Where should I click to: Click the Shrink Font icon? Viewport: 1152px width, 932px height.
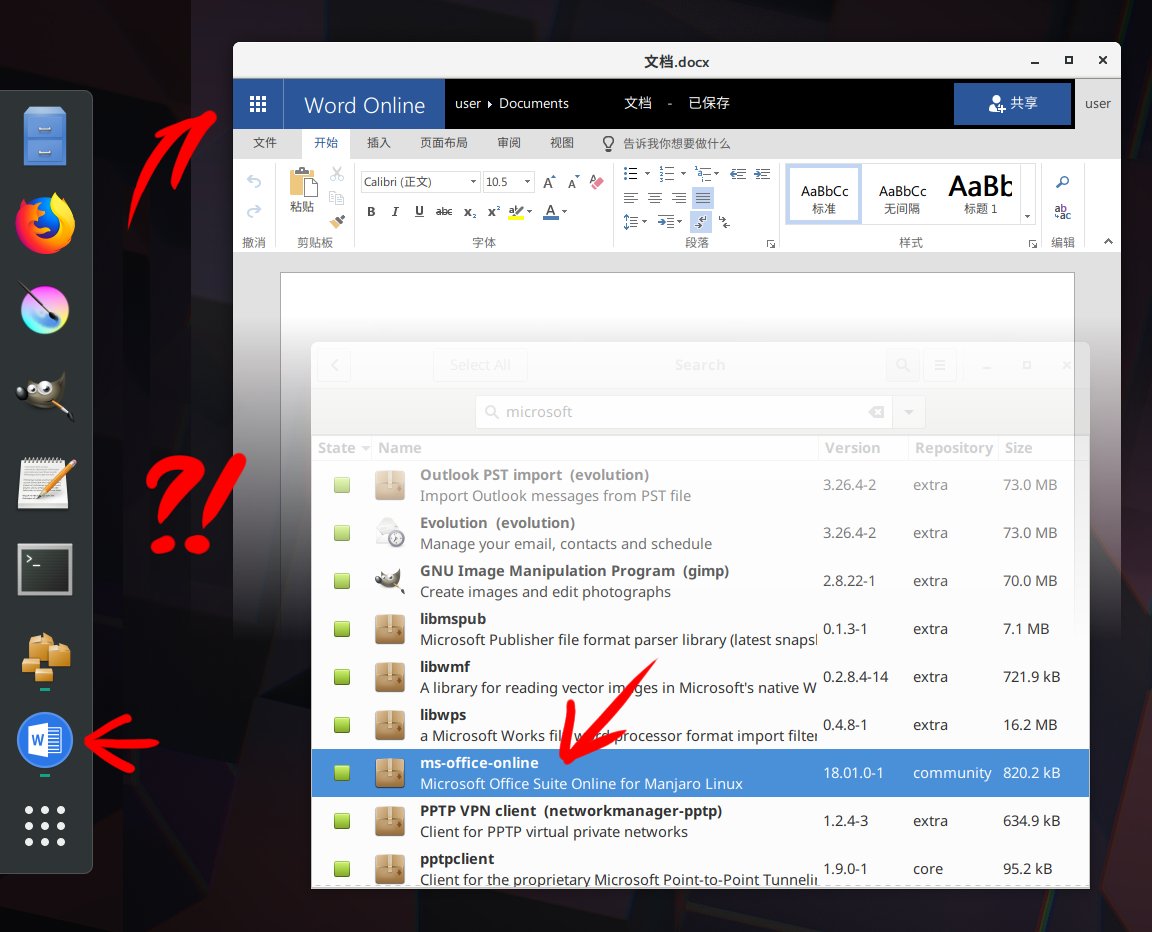point(573,182)
